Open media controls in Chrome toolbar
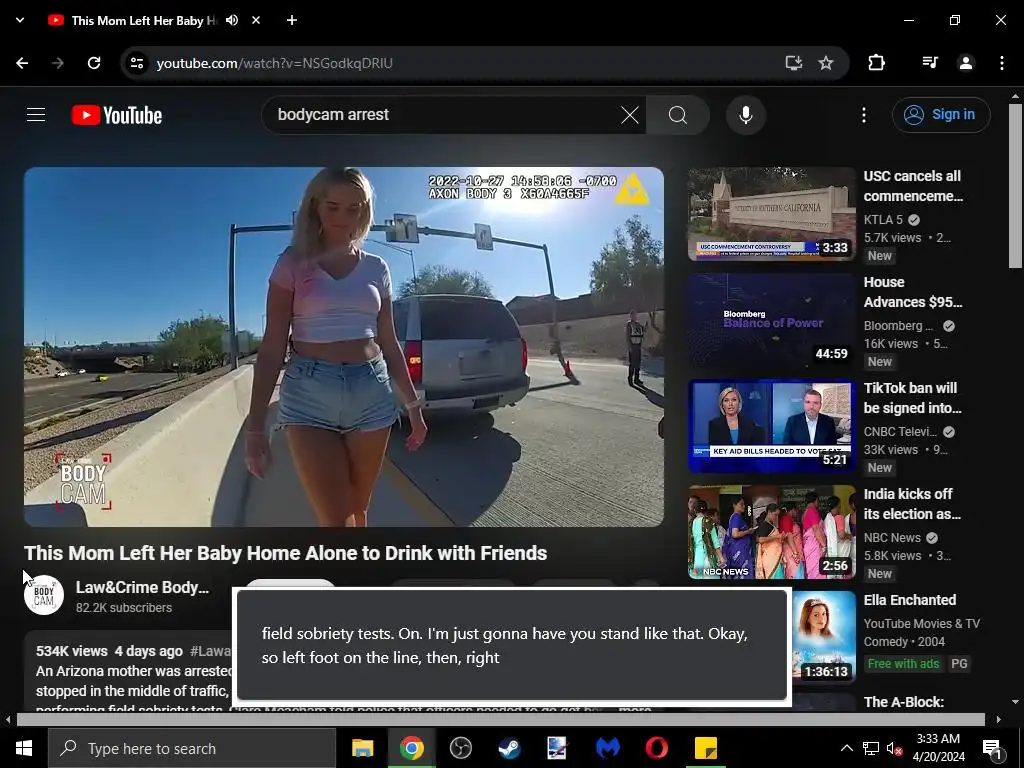This screenshot has width=1024, height=768. [930, 63]
